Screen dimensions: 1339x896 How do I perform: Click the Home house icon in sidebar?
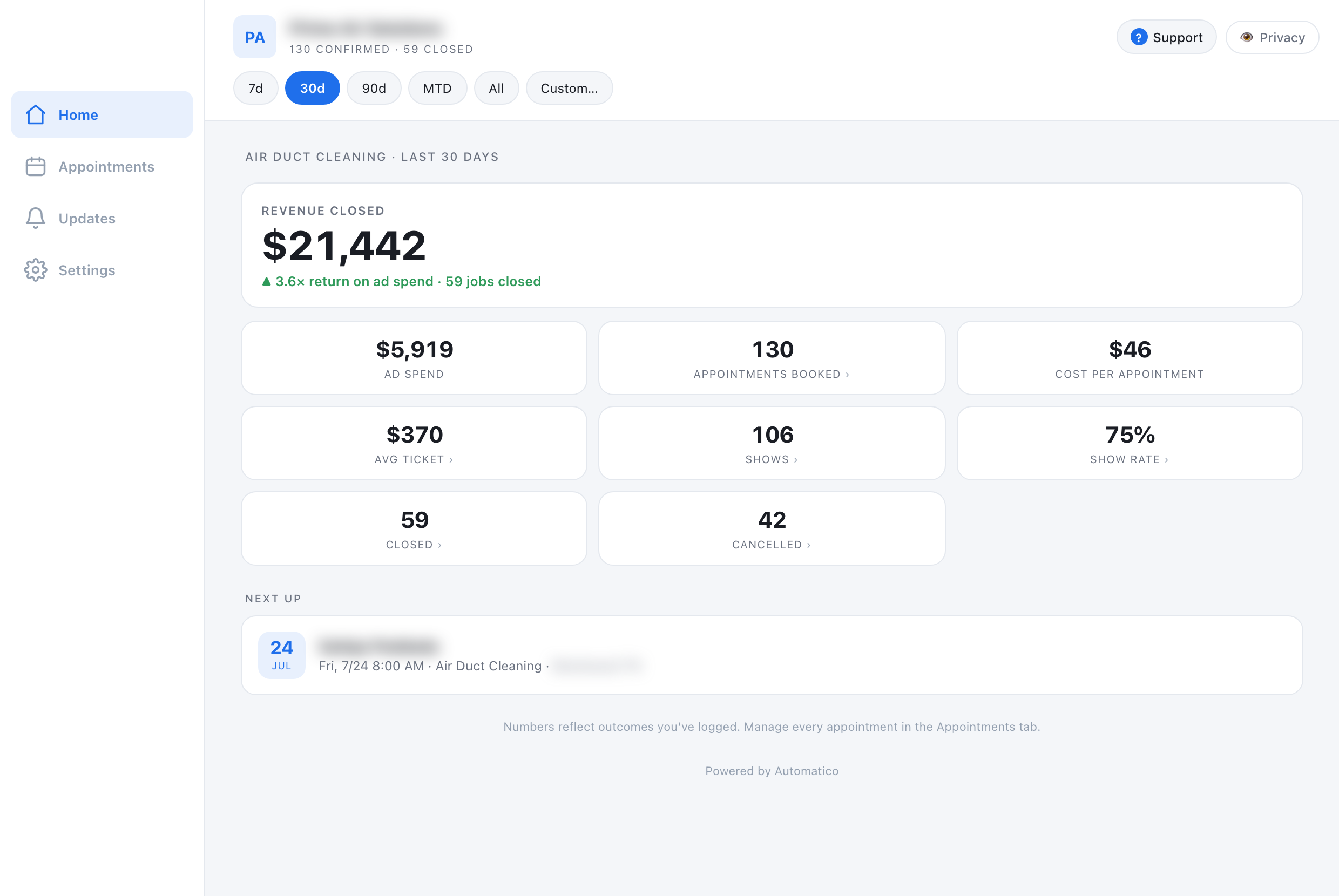[x=36, y=114]
